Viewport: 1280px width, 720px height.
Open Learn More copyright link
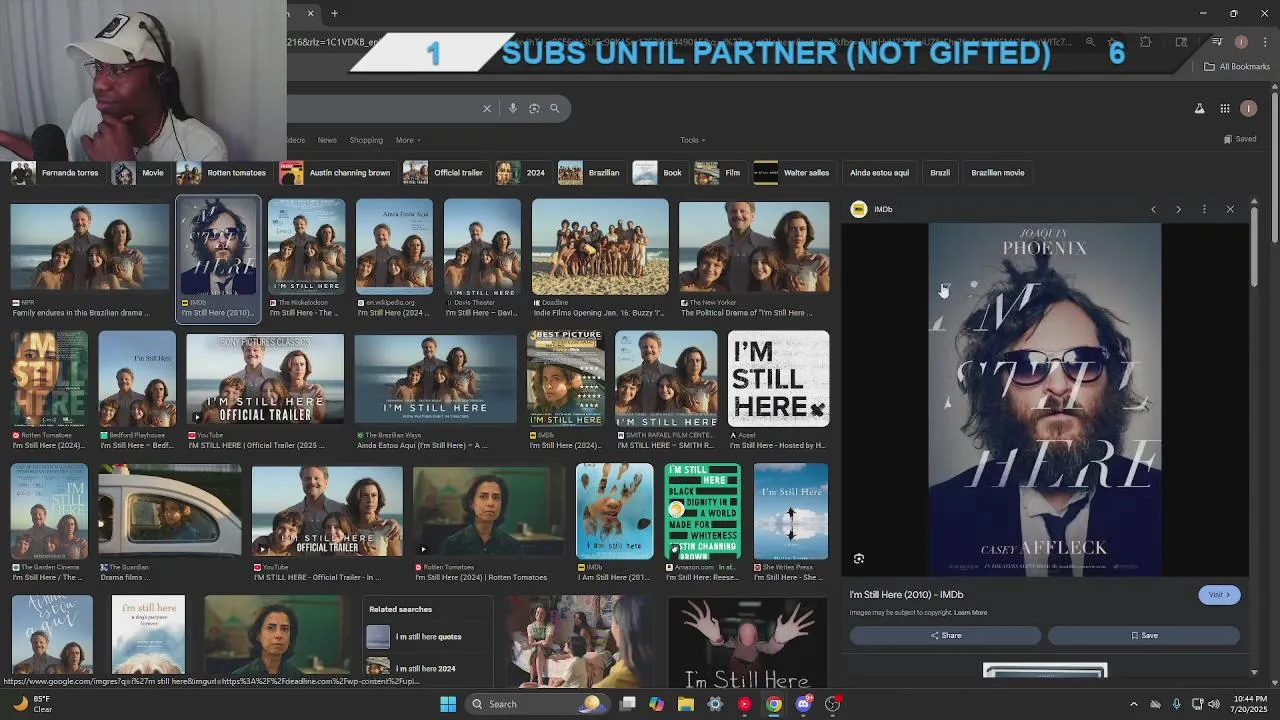coord(970,613)
